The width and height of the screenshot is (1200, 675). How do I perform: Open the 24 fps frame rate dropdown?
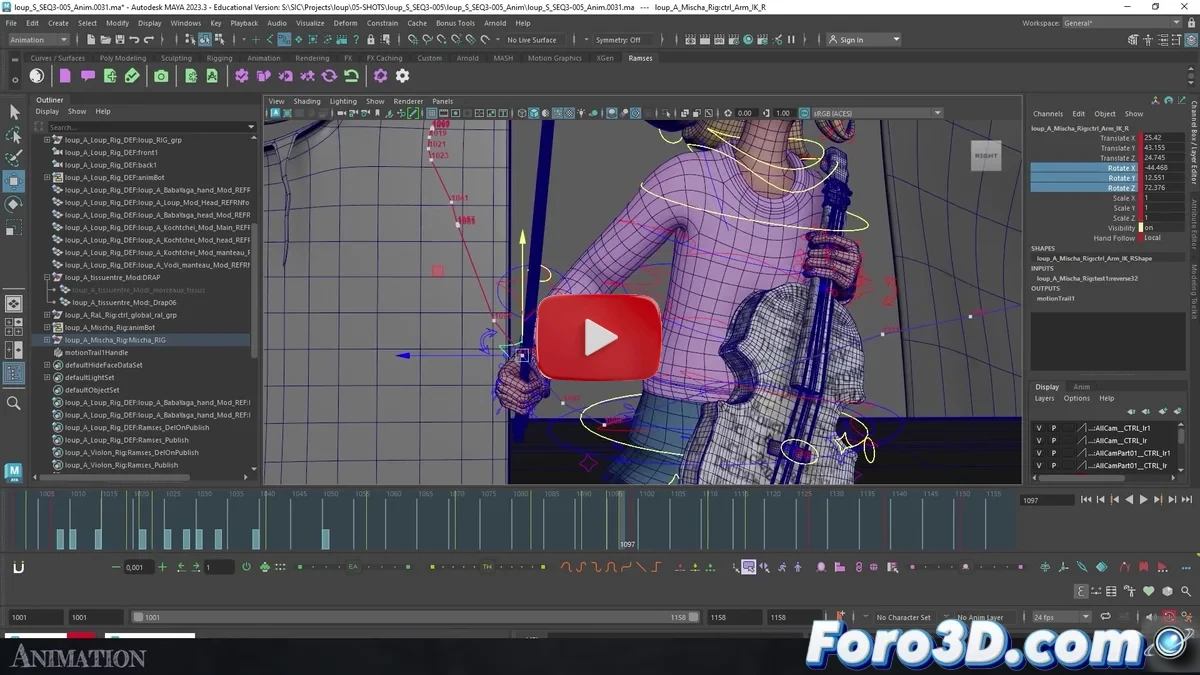coord(1061,618)
